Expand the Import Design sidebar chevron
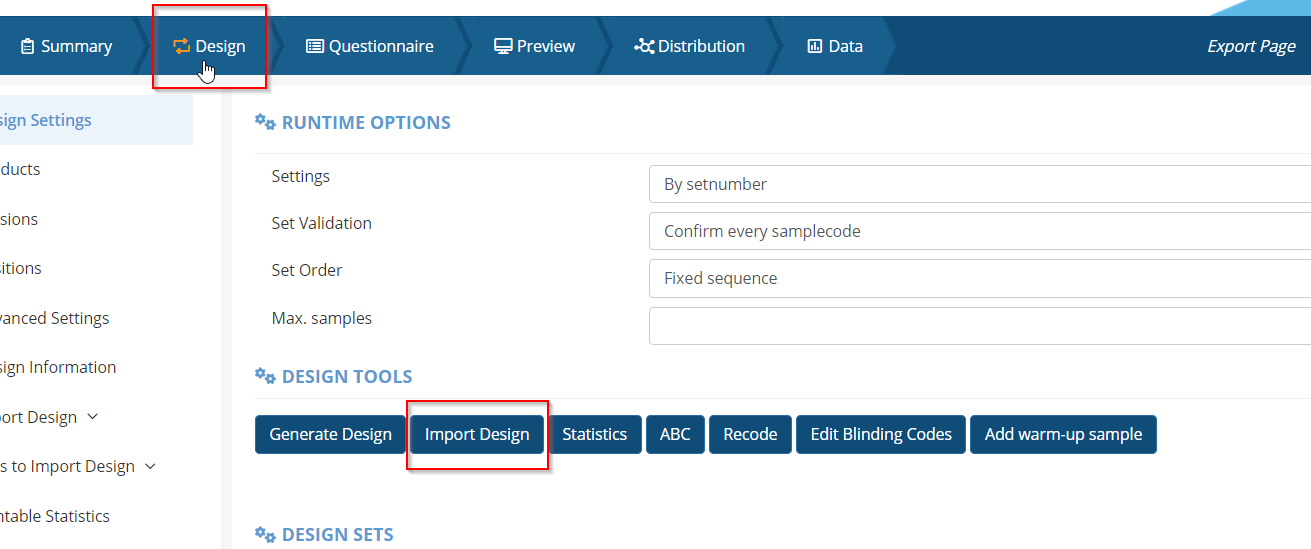 (93, 417)
